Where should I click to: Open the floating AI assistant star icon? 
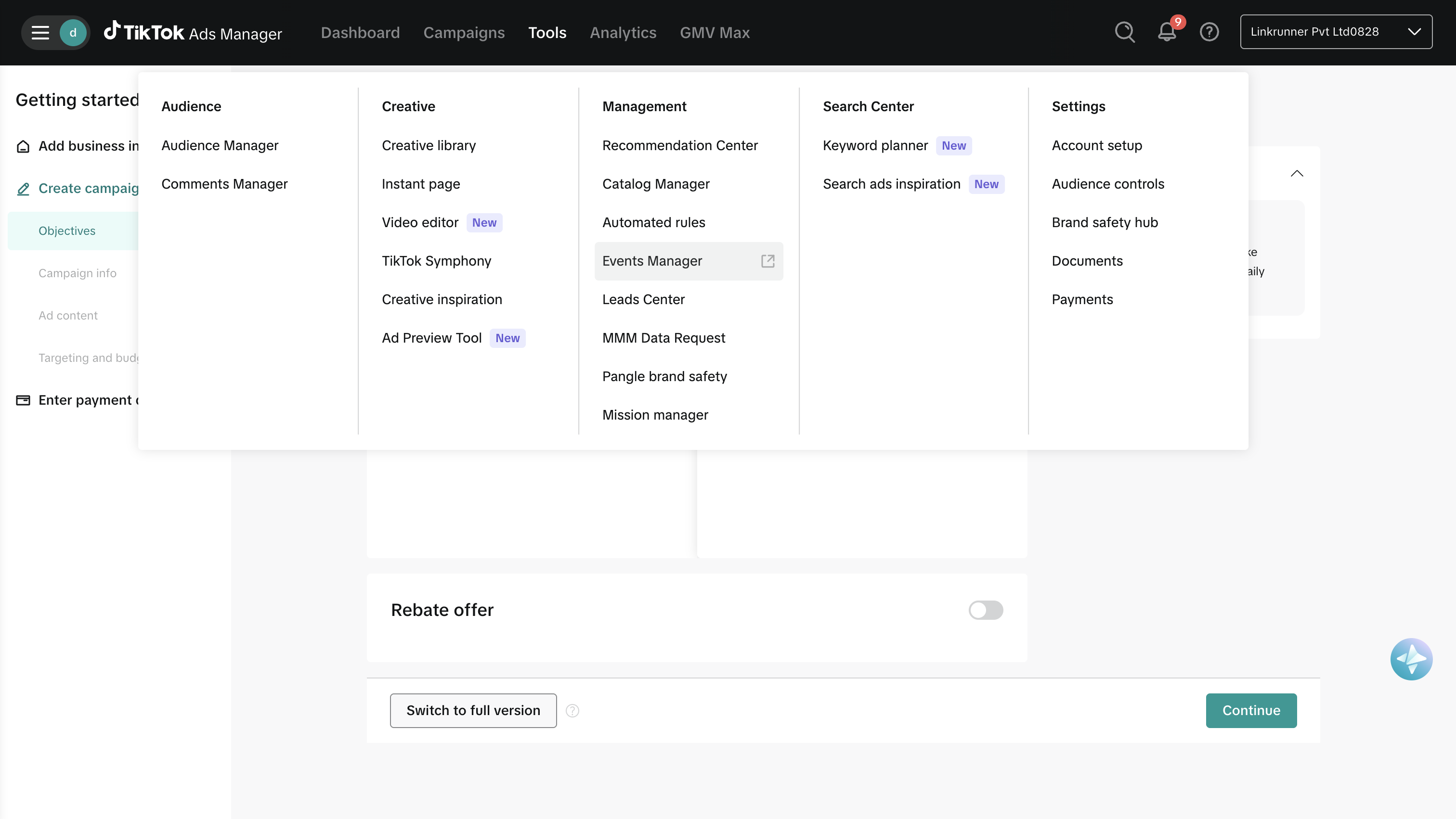click(x=1411, y=659)
